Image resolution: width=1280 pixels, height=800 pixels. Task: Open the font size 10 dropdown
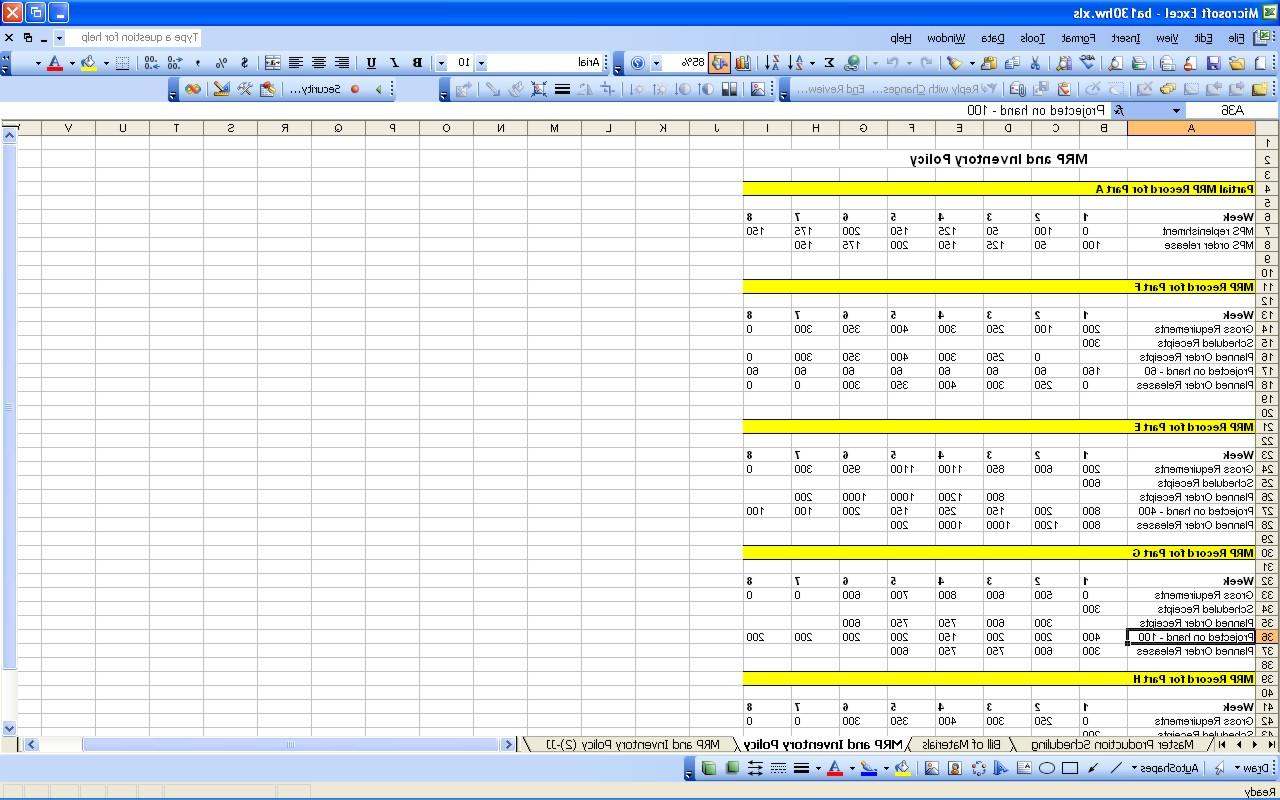tap(441, 62)
